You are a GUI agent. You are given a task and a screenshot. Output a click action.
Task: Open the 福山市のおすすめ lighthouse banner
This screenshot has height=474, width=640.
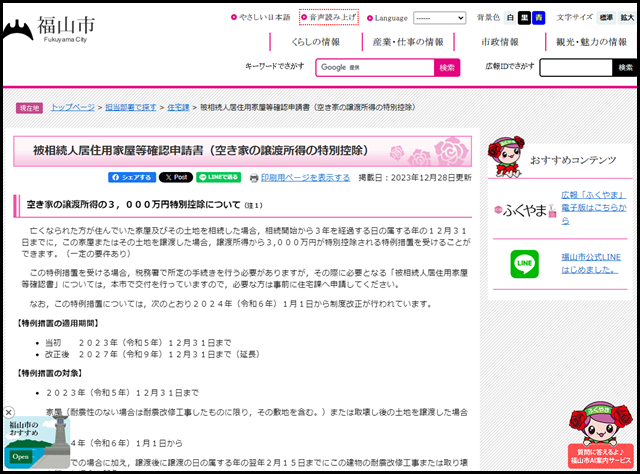coord(38,443)
